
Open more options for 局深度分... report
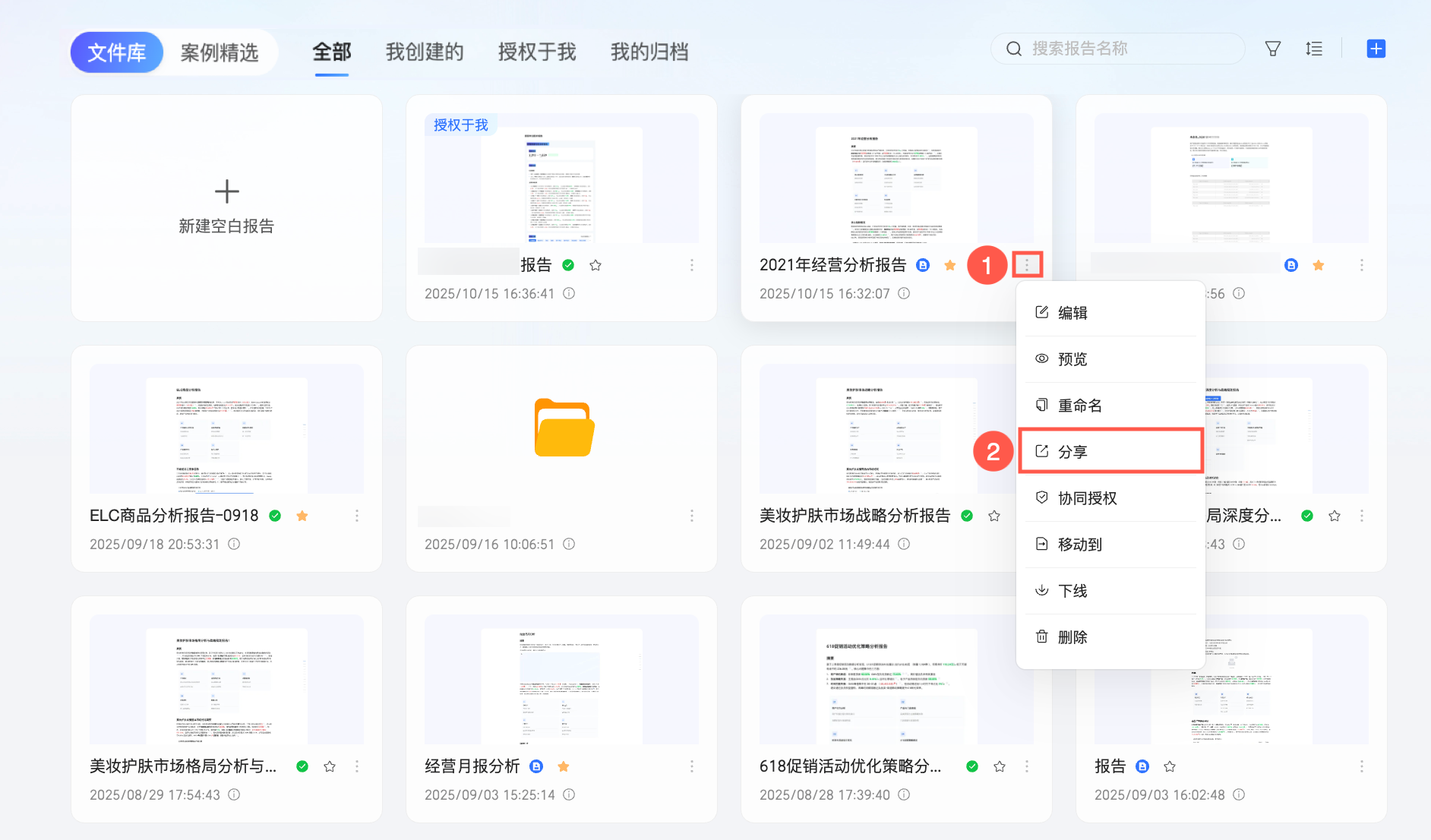coord(1362,516)
